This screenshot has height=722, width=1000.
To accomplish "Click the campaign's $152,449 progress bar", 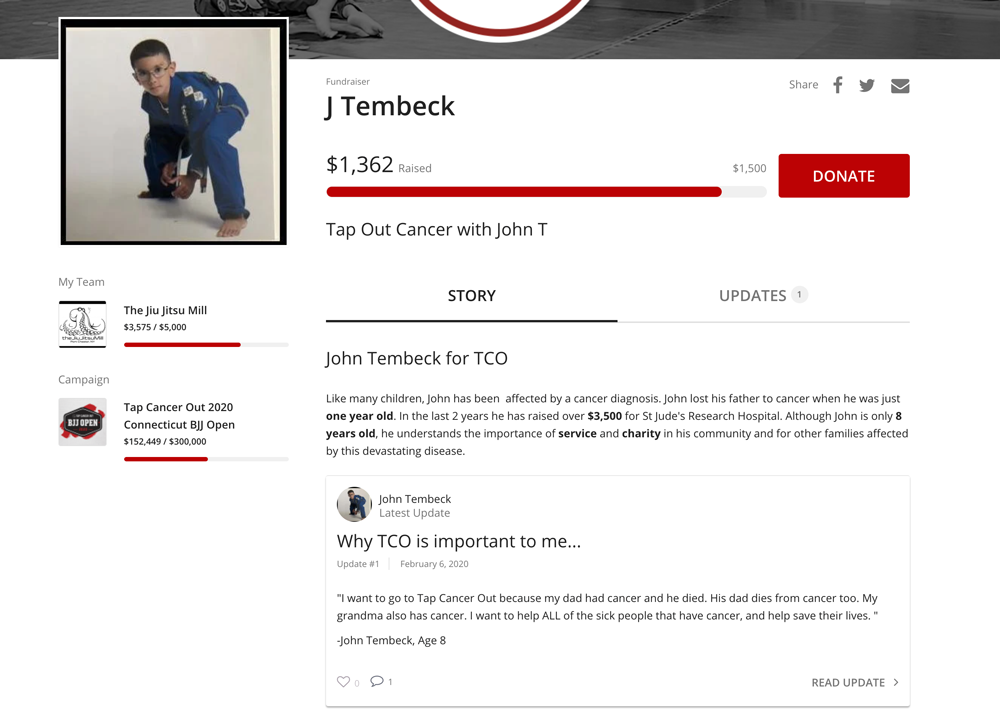I will [x=206, y=459].
